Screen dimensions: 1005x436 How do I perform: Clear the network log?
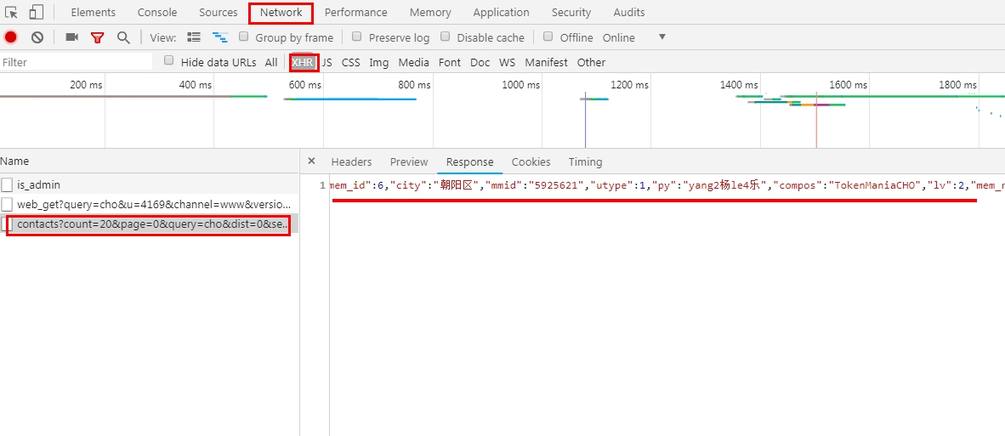click(37, 38)
